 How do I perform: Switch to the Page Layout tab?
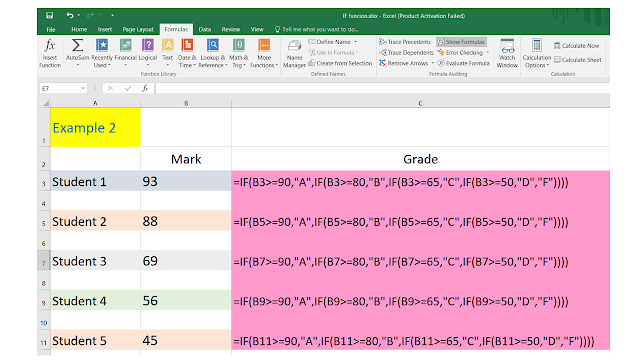[x=138, y=29]
